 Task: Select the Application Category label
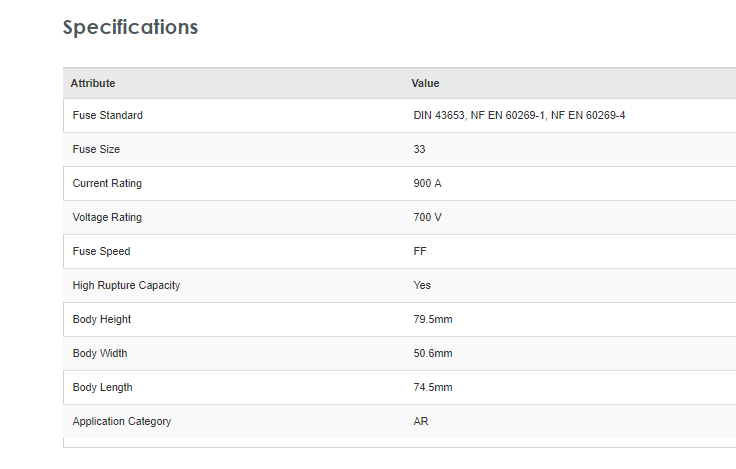click(121, 422)
